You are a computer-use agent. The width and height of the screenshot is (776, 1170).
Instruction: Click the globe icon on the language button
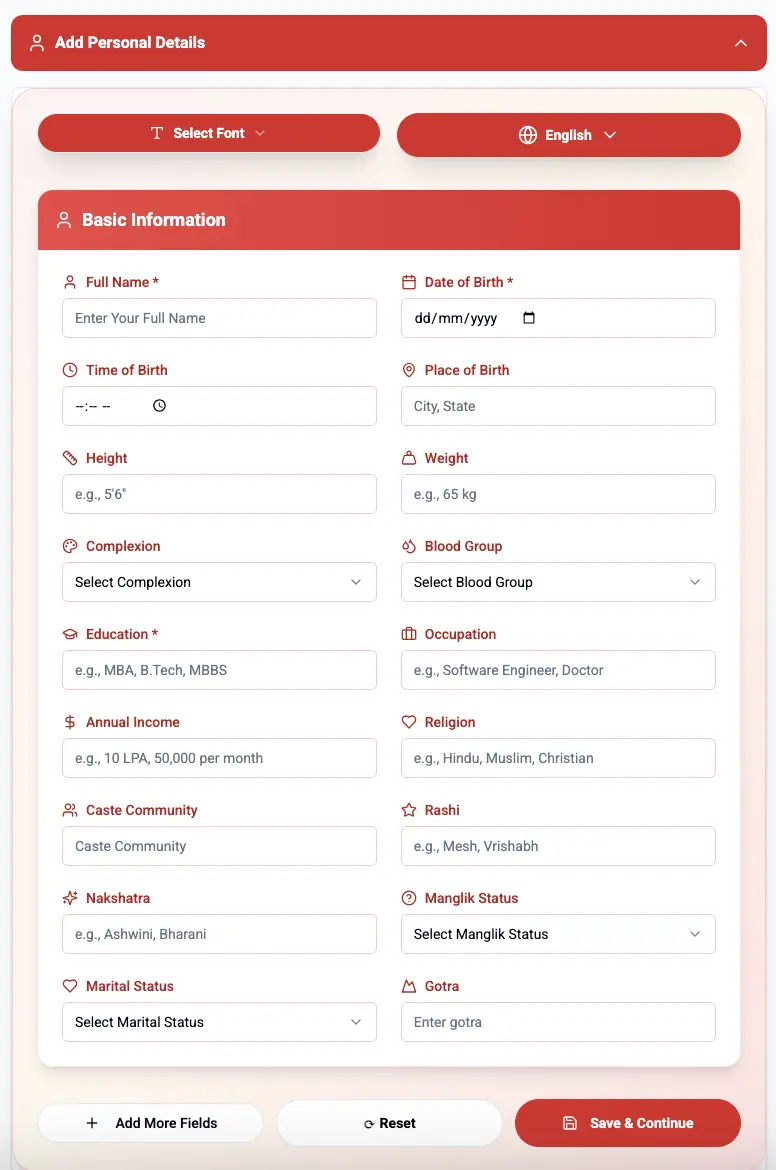click(527, 134)
